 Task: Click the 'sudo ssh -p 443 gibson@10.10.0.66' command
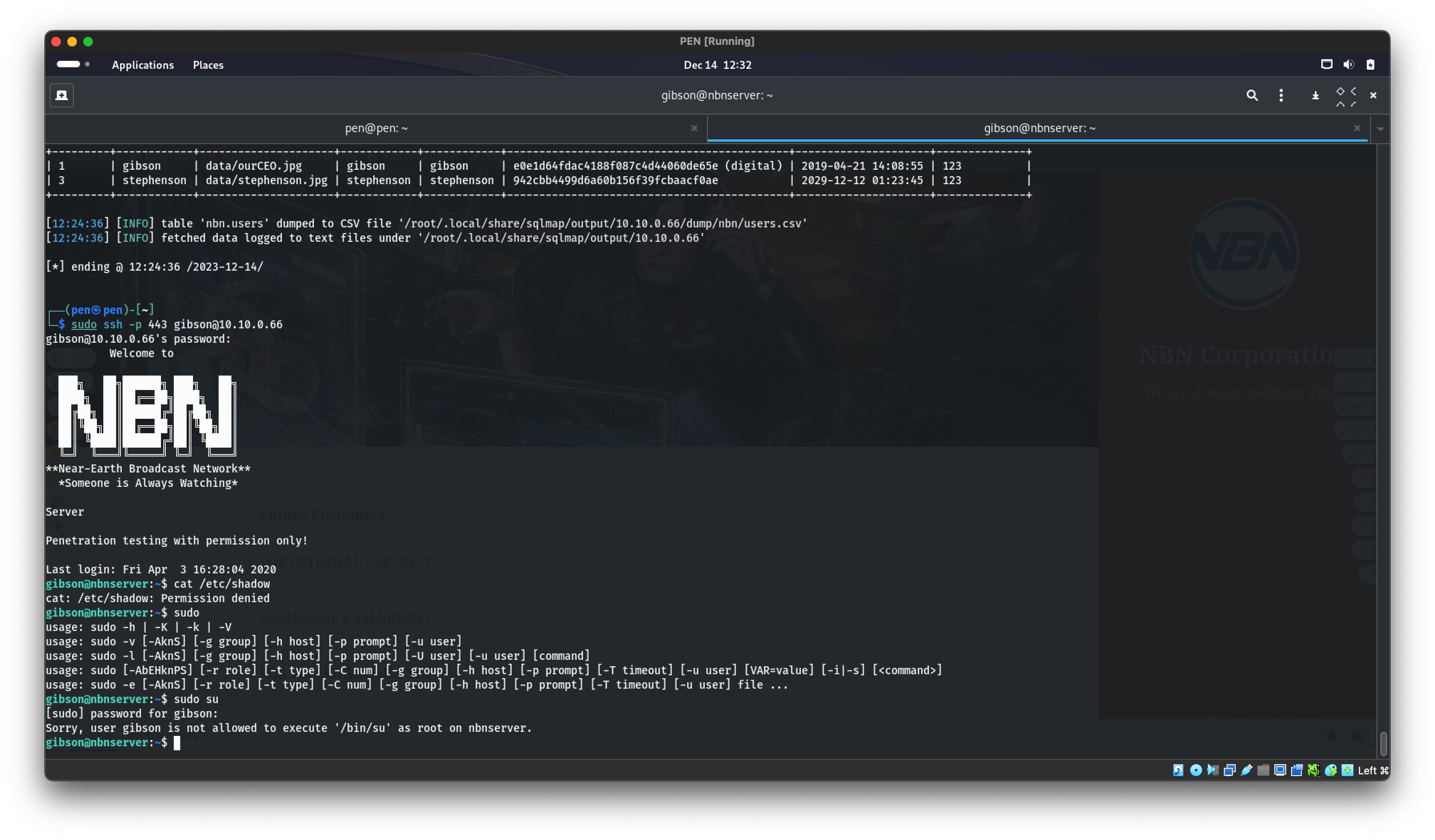pos(177,325)
